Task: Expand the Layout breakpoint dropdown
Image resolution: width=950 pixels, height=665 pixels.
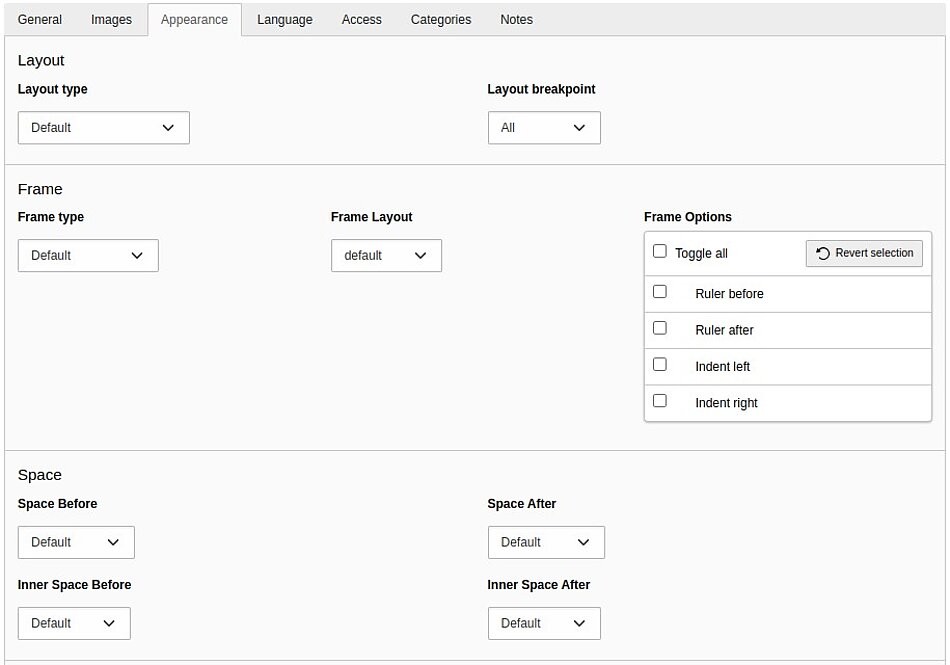Action: tap(544, 128)
